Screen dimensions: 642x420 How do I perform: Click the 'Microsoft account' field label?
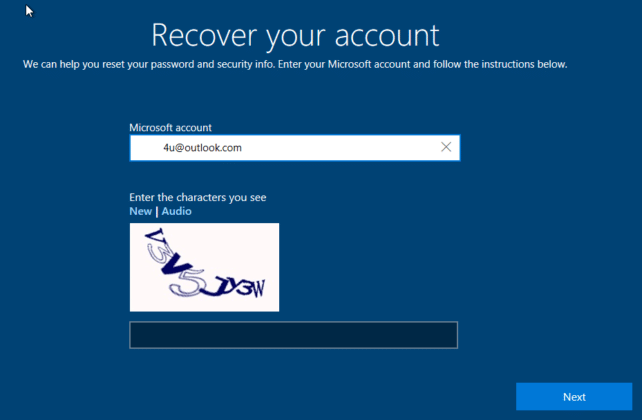(170, 128)
